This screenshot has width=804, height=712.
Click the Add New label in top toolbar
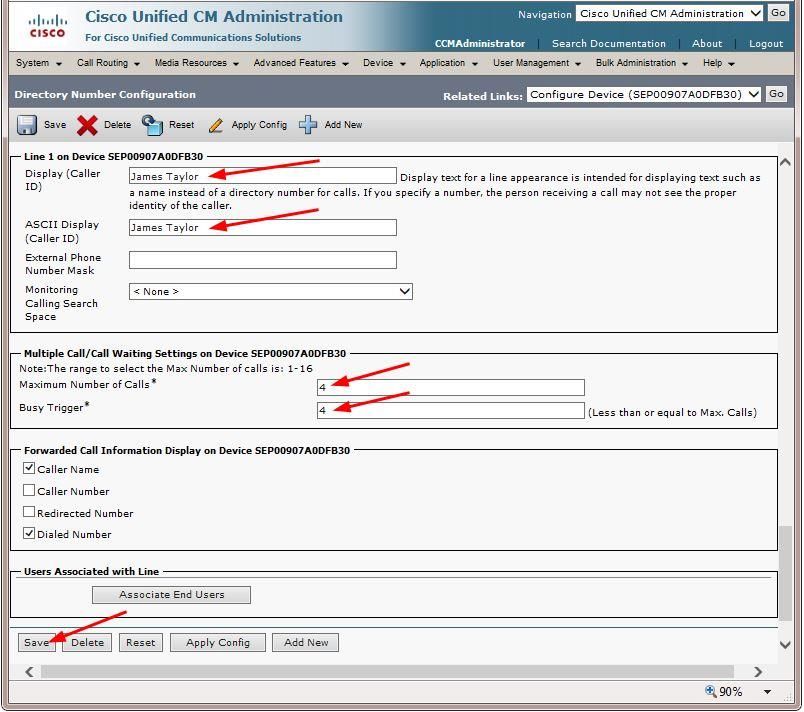[x=343, y=125]
